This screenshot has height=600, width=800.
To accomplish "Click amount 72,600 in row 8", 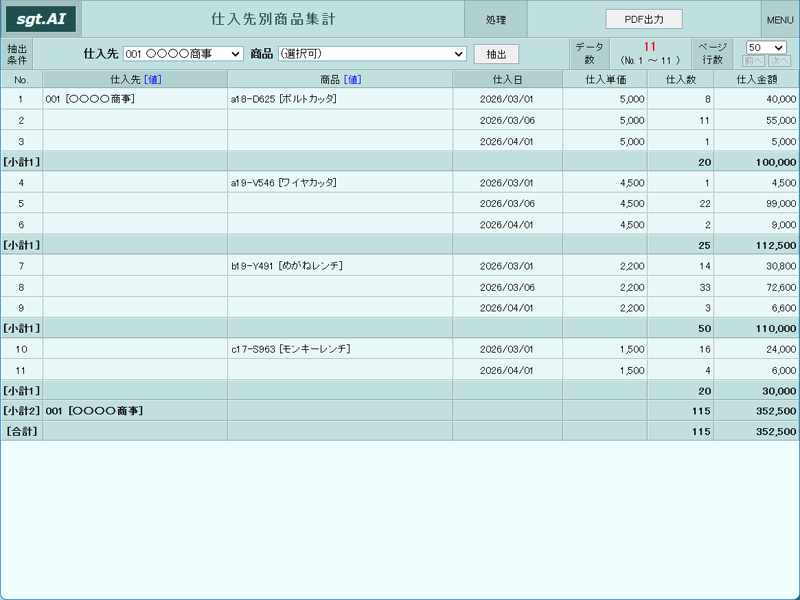I will 781,287.
